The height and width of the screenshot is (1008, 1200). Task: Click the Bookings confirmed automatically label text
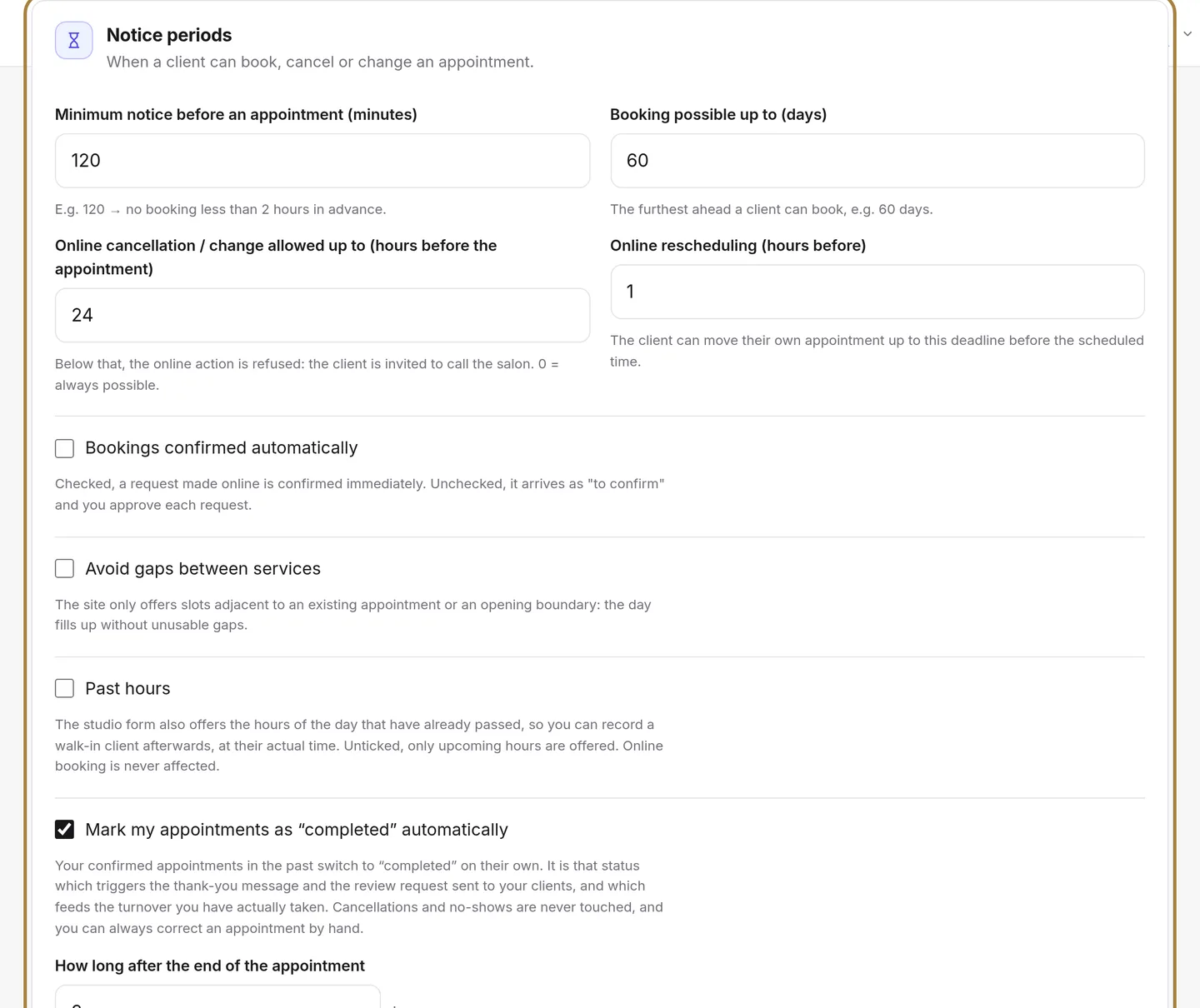222,448
